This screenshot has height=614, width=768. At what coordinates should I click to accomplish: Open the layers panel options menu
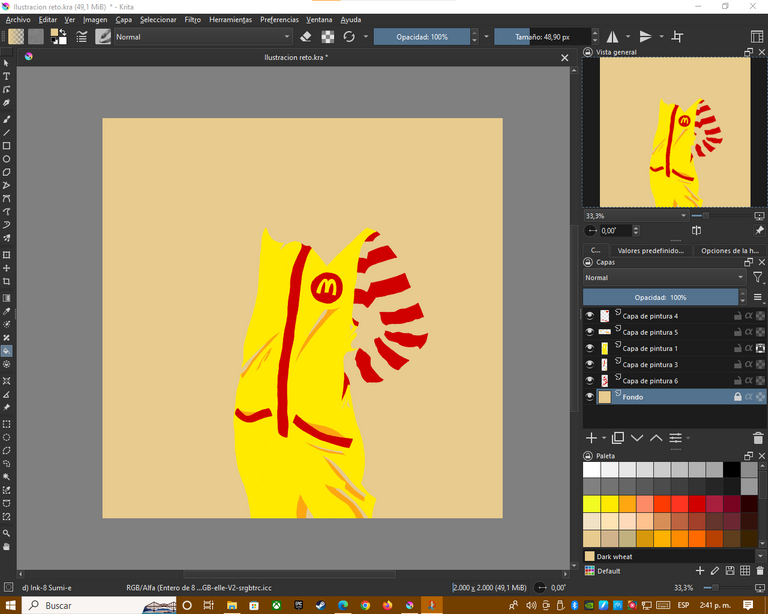pos(758,297)
